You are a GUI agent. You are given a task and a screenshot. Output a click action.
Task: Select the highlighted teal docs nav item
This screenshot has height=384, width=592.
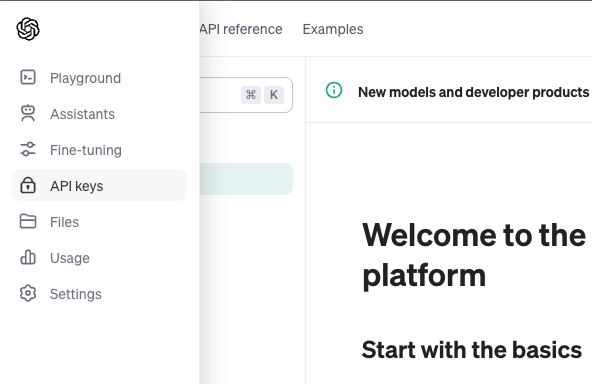246,179
